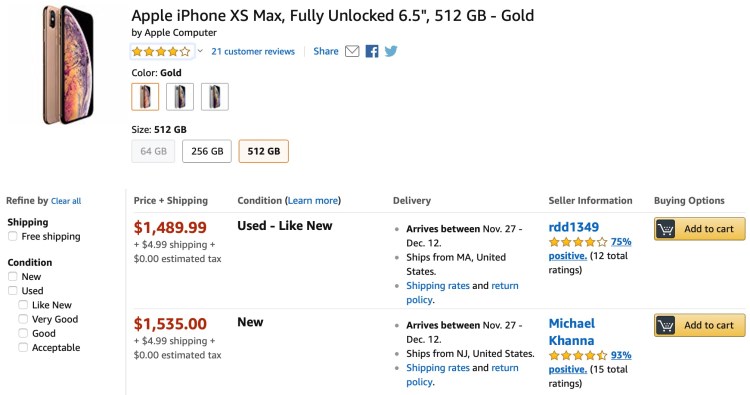Open the 21 customer reviews link

253,51
